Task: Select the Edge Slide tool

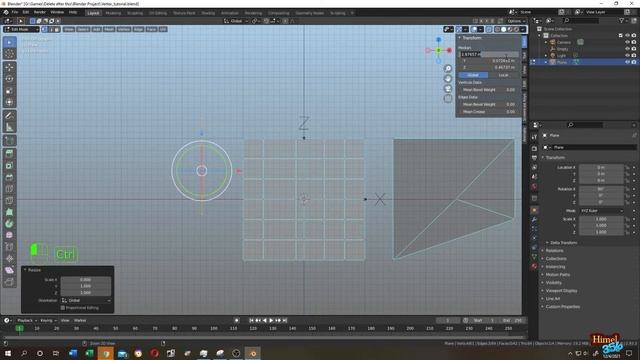Action: pos(9,247)
